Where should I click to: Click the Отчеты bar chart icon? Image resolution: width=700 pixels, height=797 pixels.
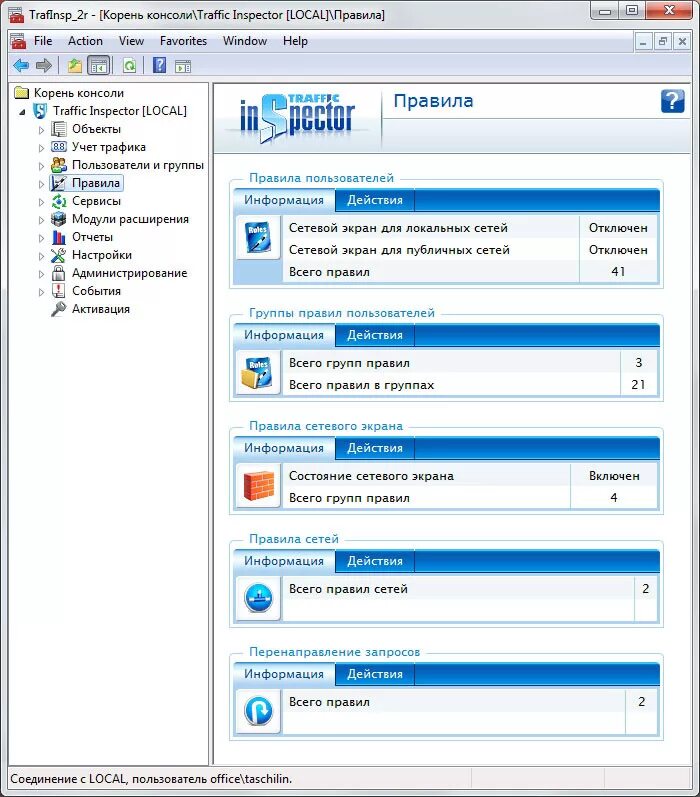point(59,237)
